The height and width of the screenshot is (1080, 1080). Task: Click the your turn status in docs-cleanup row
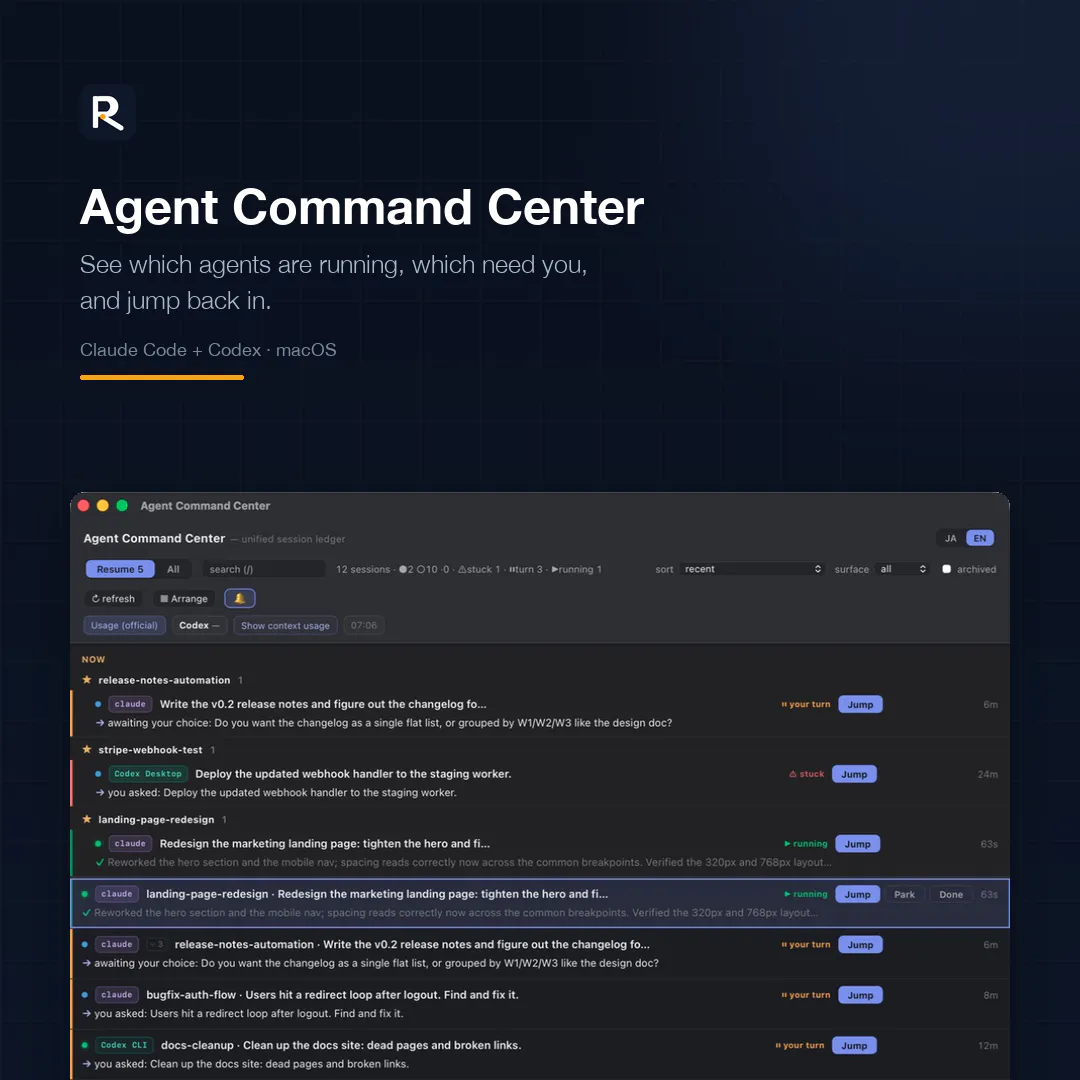(x=800, y=1045)
